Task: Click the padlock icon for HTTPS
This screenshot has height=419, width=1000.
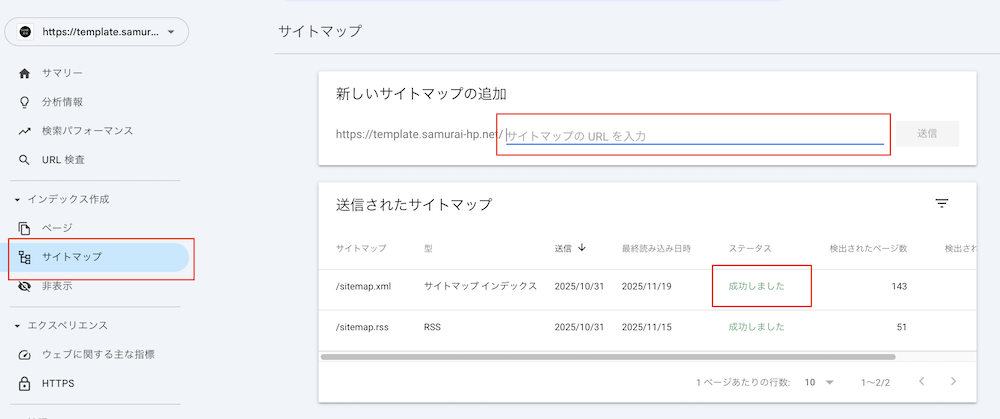Action: [x=25, y=383]
